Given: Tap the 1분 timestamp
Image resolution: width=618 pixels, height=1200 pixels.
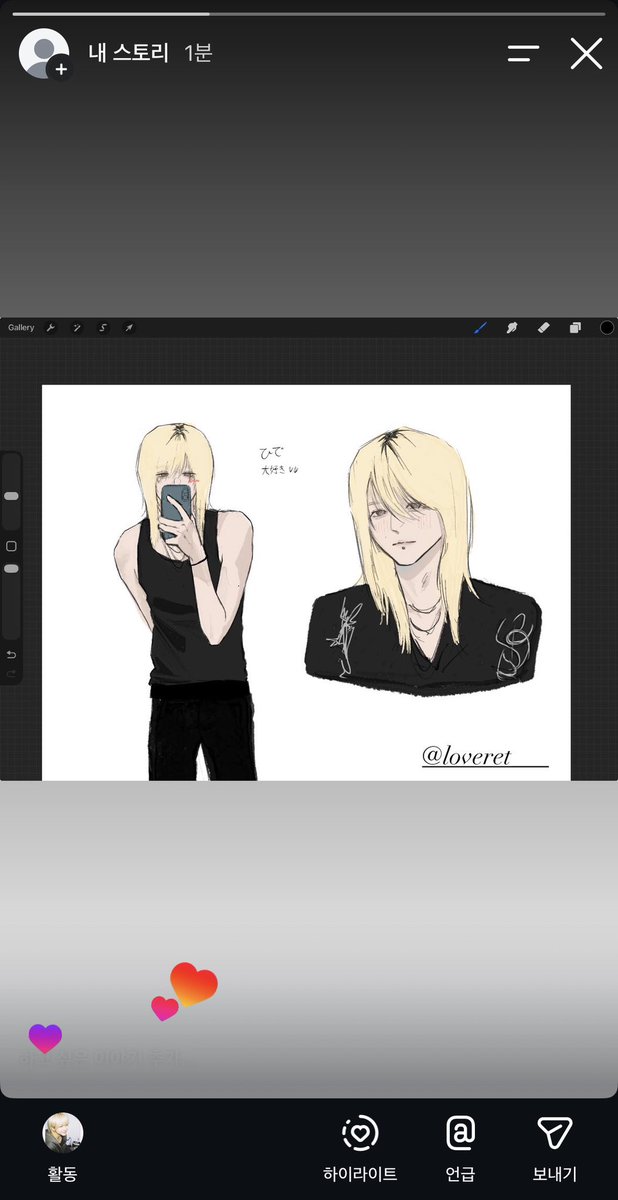Looking at the screenshot, I should click(198, 53).
